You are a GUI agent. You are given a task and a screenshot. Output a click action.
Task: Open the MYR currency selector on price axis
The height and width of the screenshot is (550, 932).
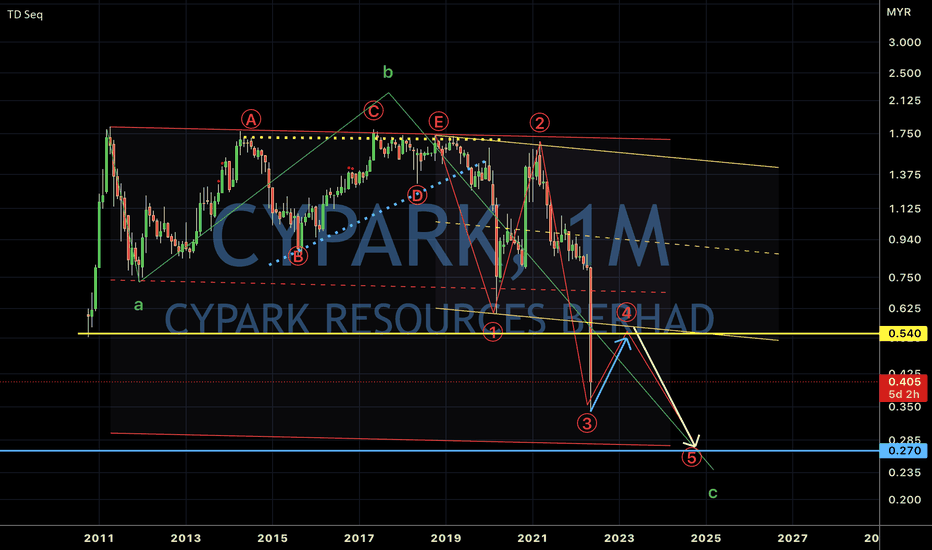(898, 12)
